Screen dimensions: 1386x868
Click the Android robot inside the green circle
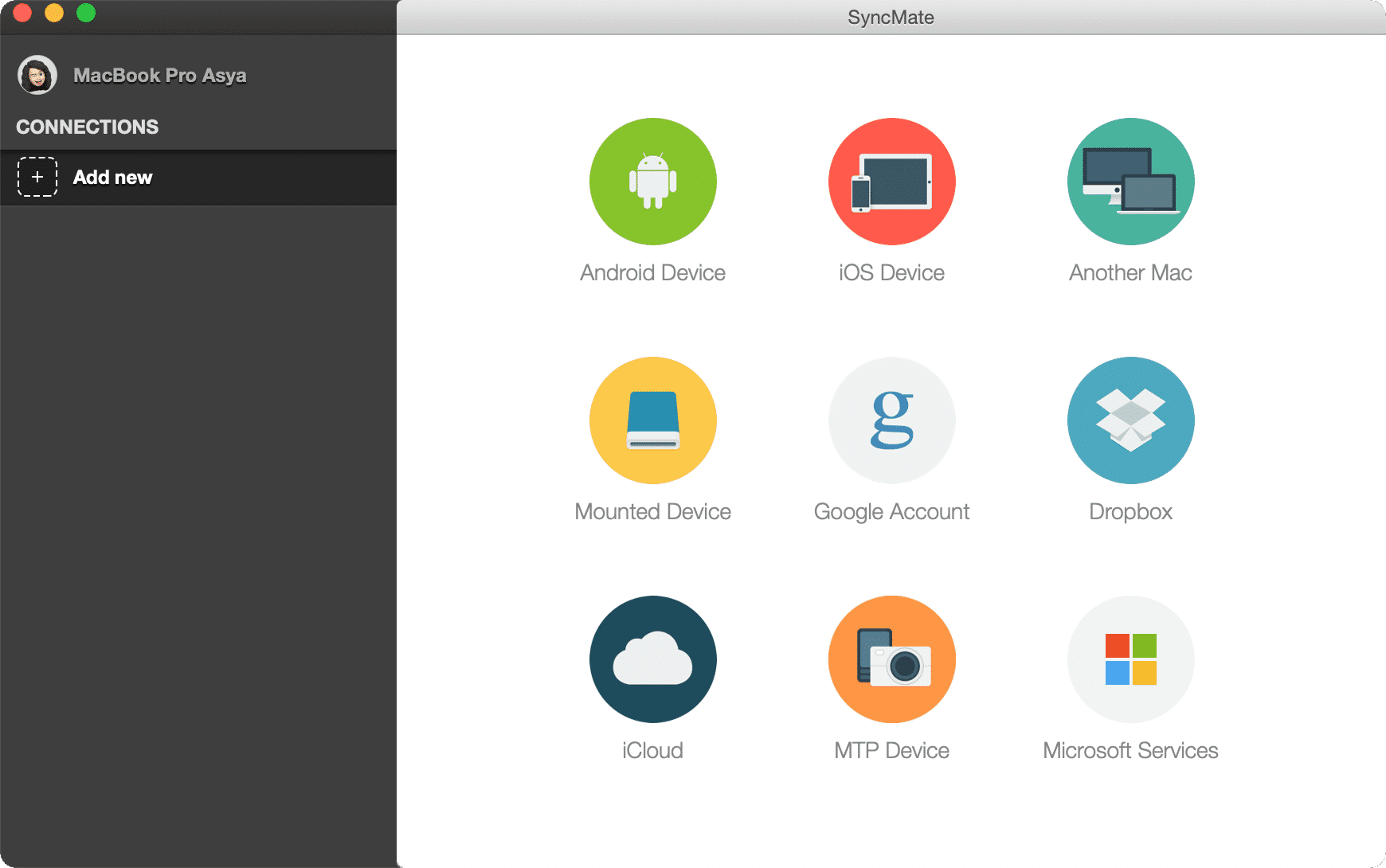652,182
